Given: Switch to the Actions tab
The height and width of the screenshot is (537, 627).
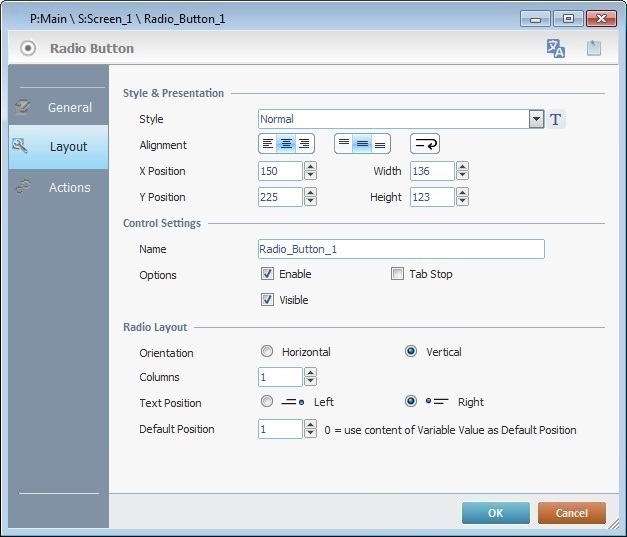Looking at the screenshot, I should (x=58, y=187).
